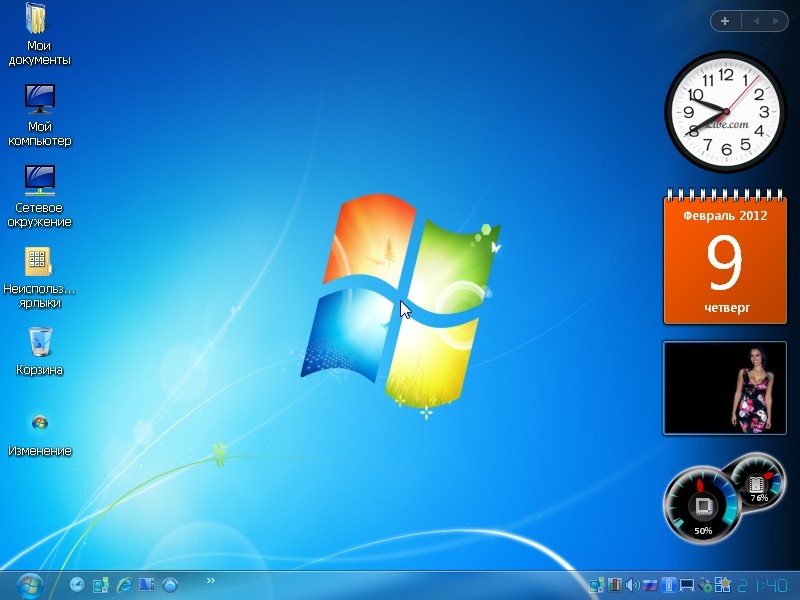Launch Internet Explorer from quick launch
This screenshot has width=800, height=600.
(124, 585)
